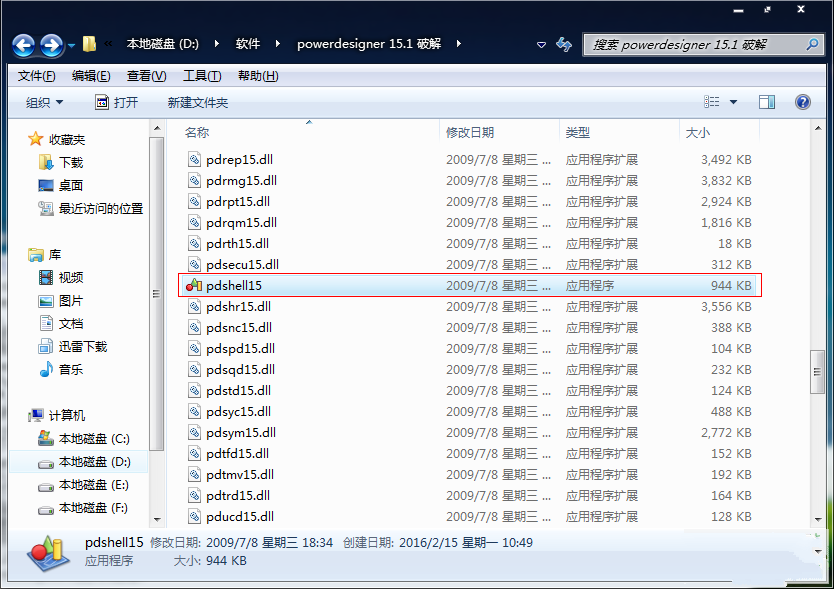Select 本地磁盘 (D:) in address breadcrumb
Image resolution: width=834 pixels, height=589 pixels.
(162, 44)
